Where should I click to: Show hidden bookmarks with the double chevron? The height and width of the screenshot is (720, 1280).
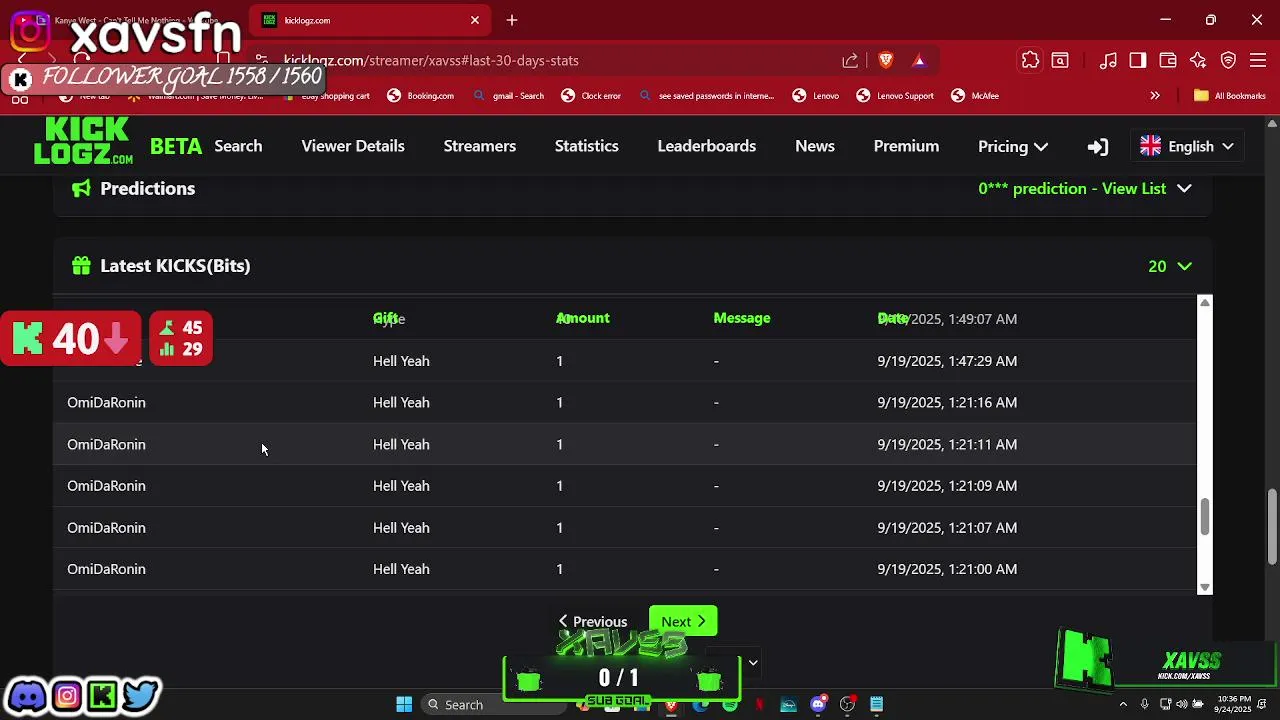pyautogui.click(x=1155, y=96)
